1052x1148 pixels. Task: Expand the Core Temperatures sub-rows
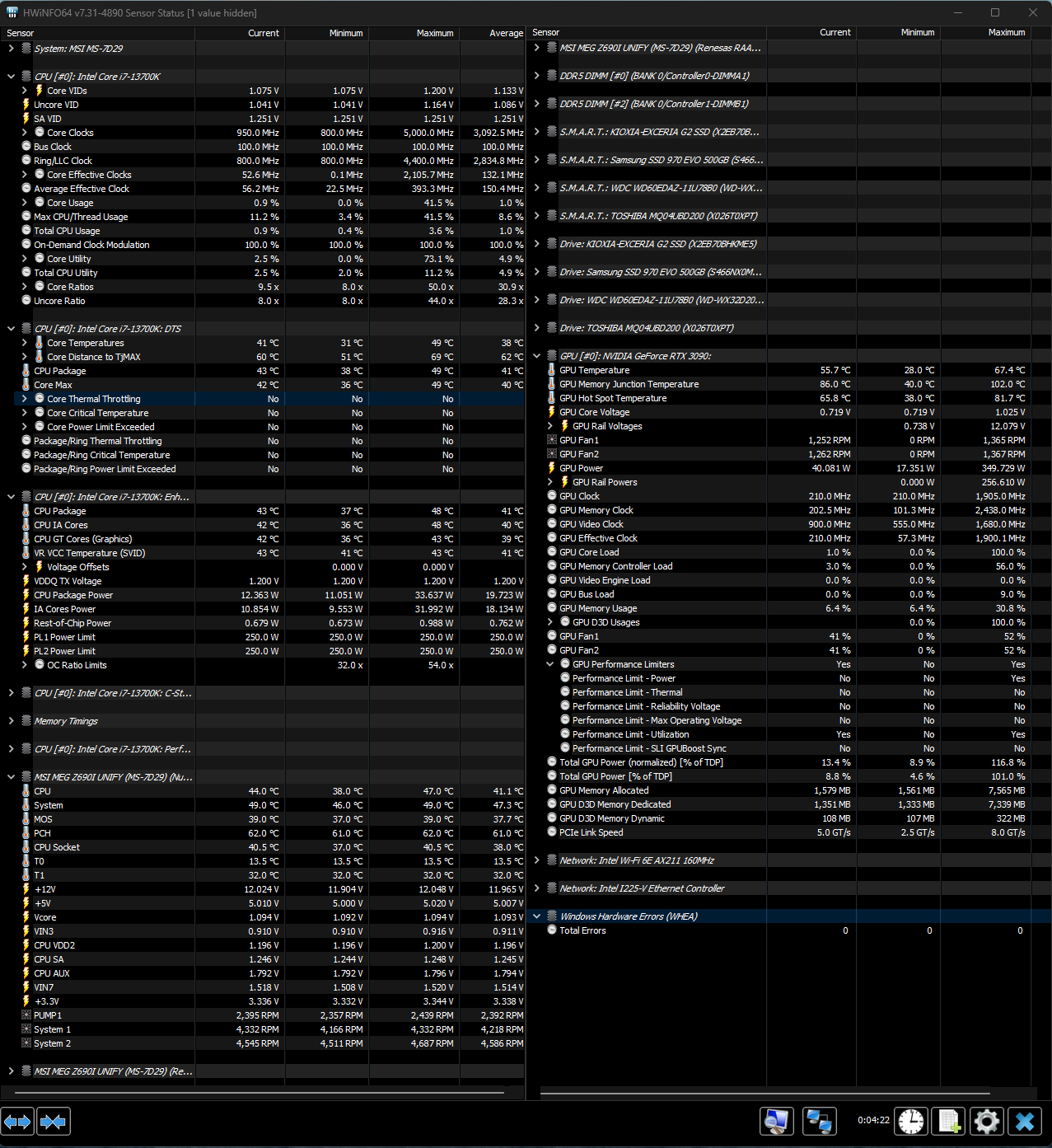[24, 343]
